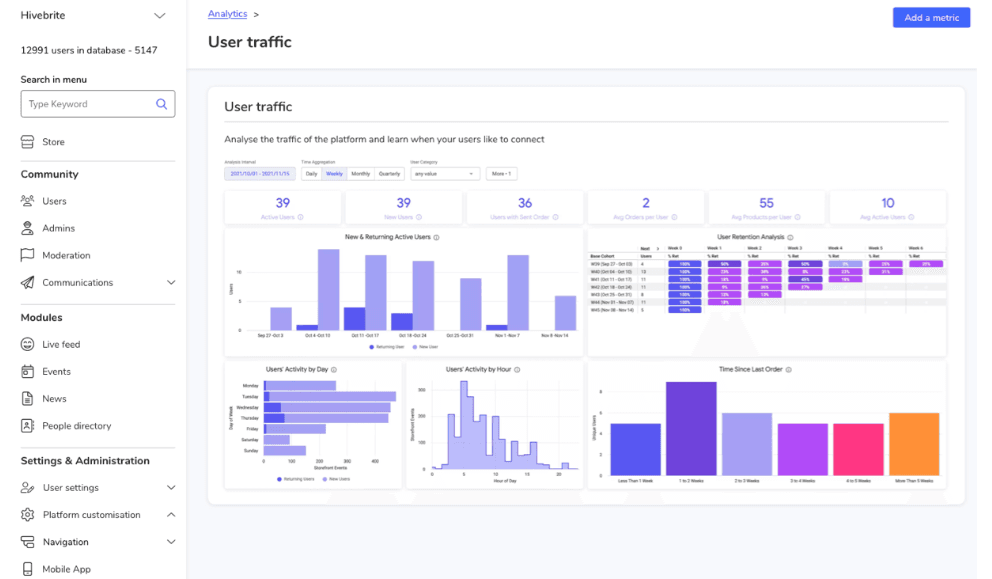Screen dimensions: 992x579
Task: Click info icon for Users' Activity by Day
Action: [x=333, y=370]
